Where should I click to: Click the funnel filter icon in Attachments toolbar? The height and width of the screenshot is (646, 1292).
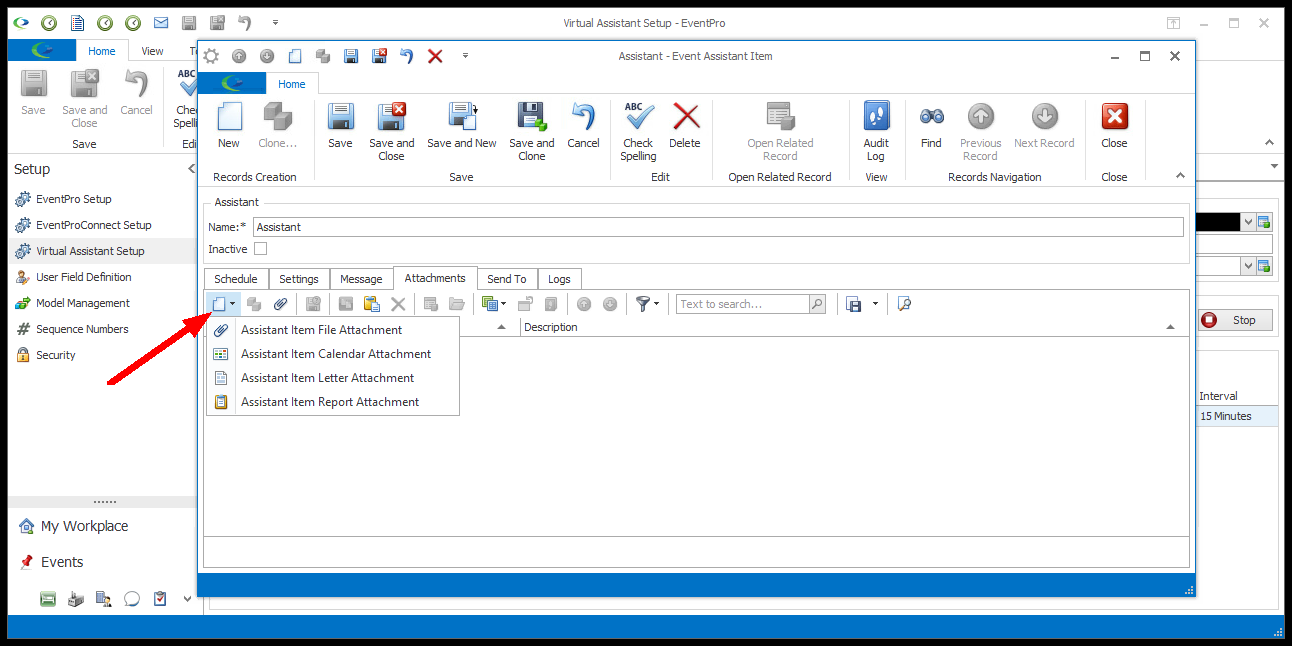[x=643, y=304]
